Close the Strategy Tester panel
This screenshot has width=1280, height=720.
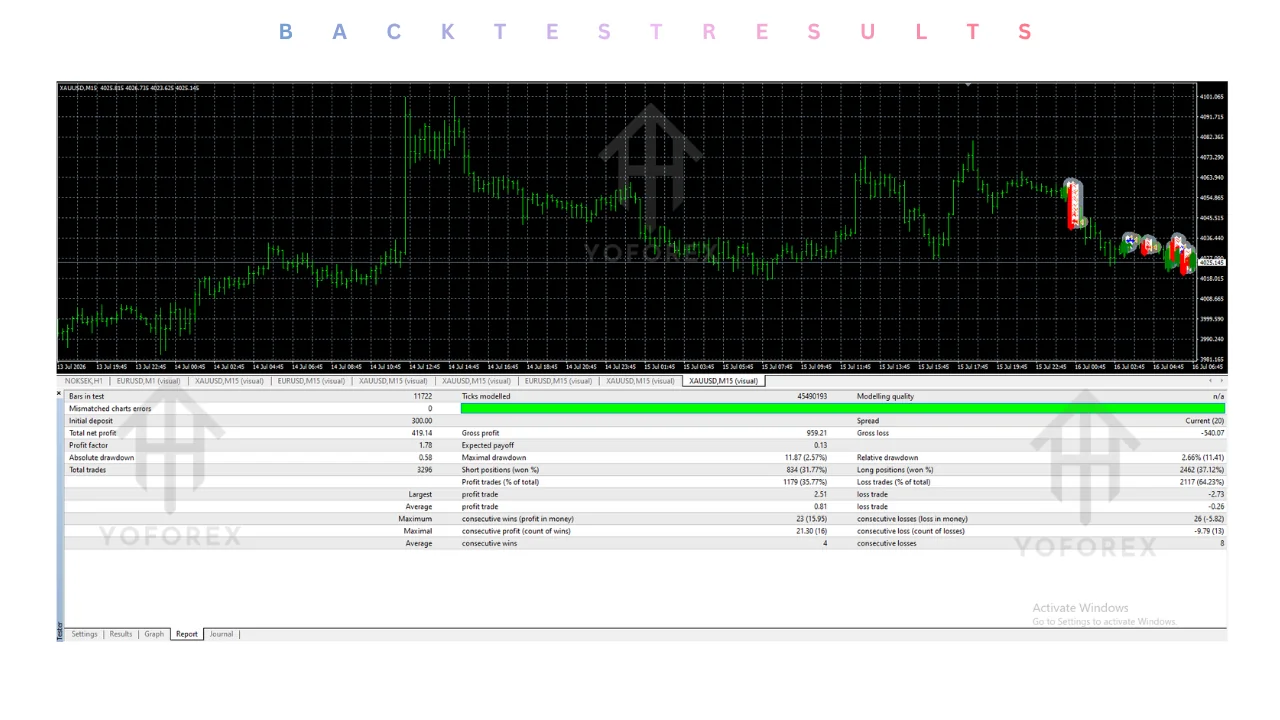(59, 393)
